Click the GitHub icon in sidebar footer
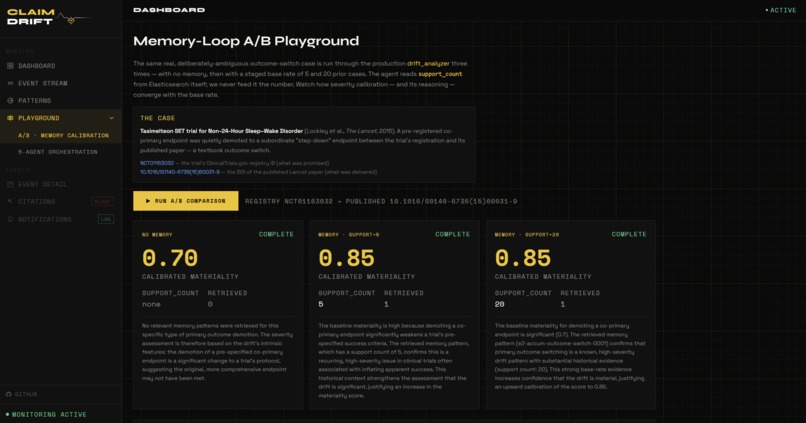Viewport: 806px width, 423px height. point(8,394)
